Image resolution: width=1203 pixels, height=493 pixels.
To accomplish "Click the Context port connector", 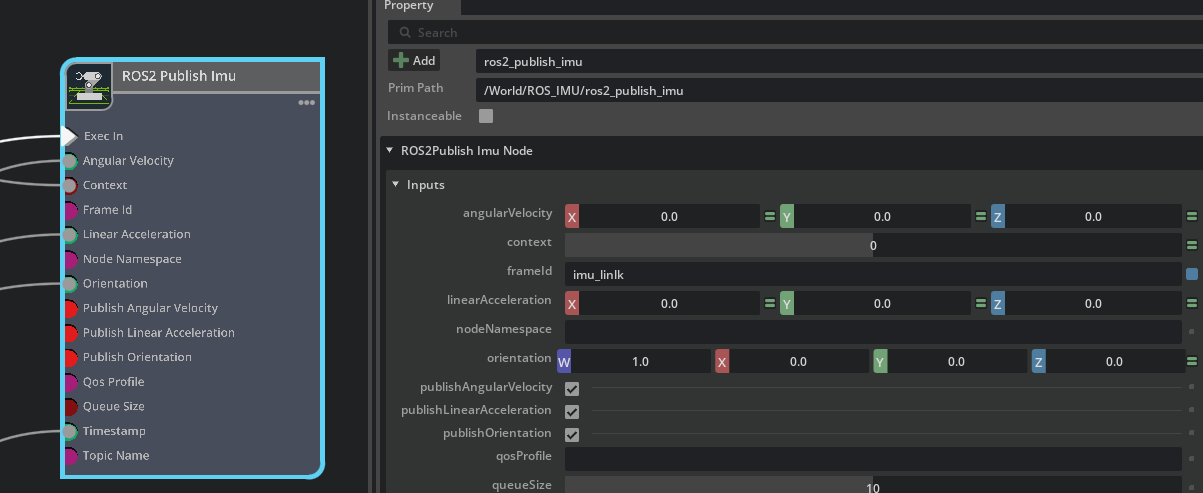I will coord(69,185).
